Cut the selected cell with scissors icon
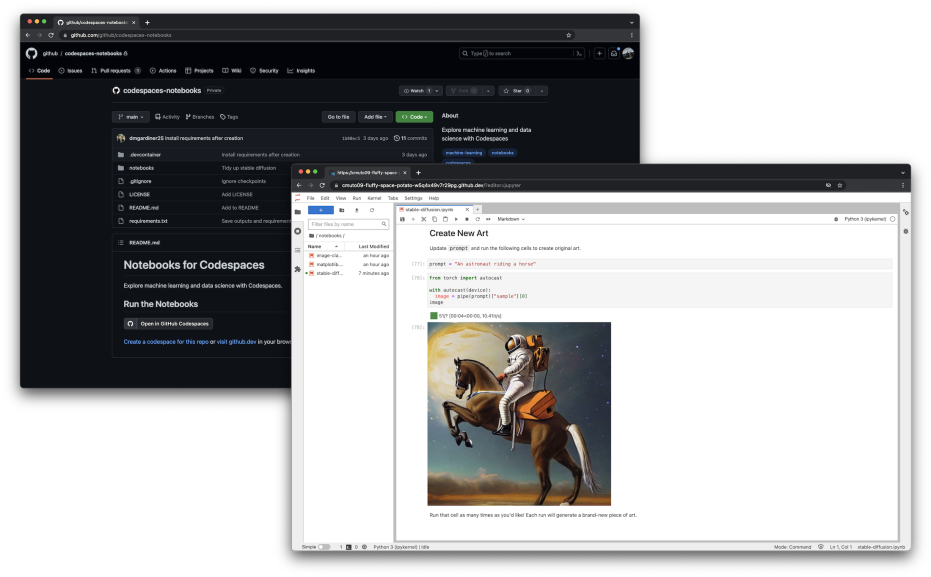This screenshot has height=577, width=931. pyautogui.click(x=424, y=218)
